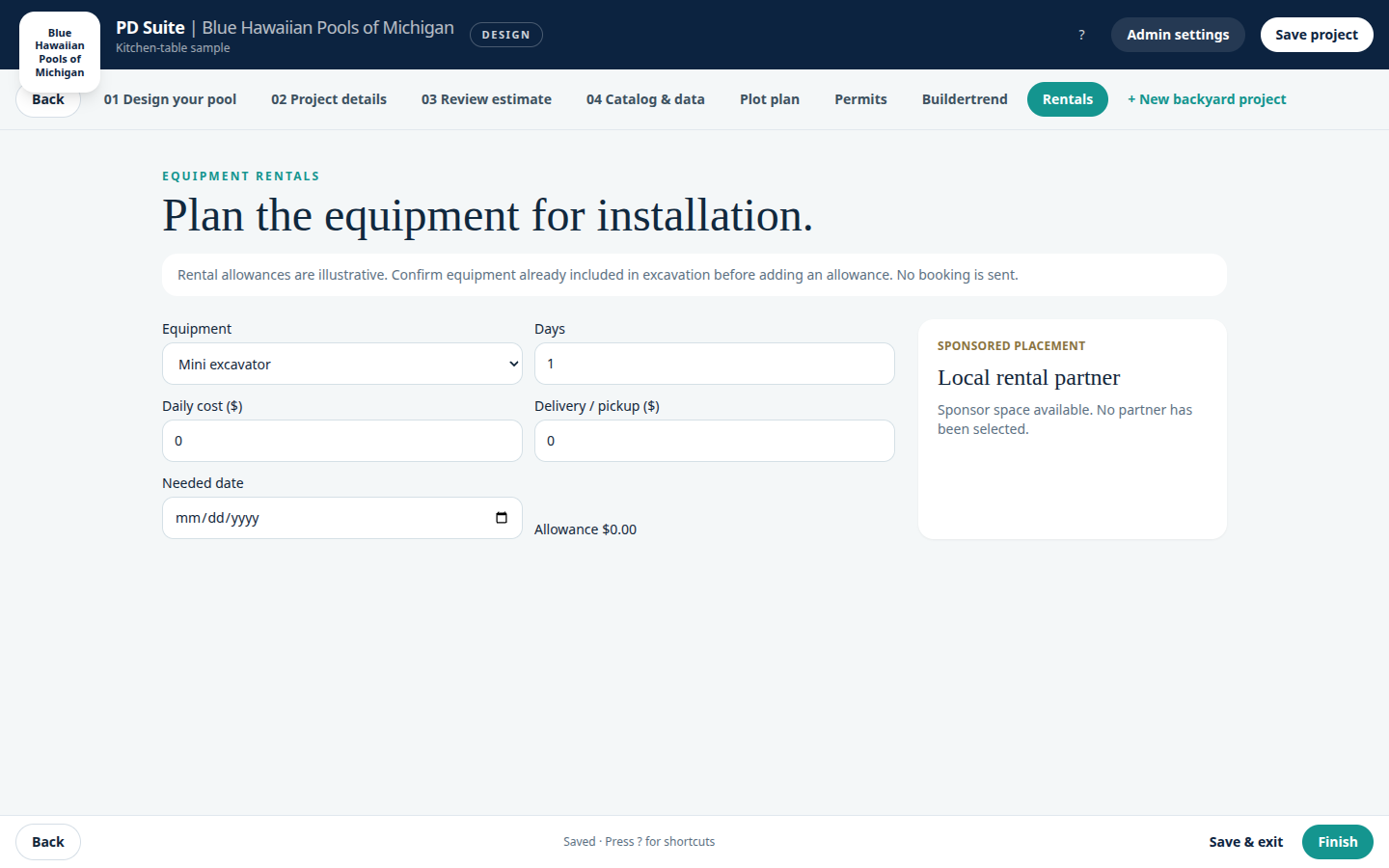Click the EQUIPMENT RENTALS section label
1389x868 pixels.
tap(241, 176)
